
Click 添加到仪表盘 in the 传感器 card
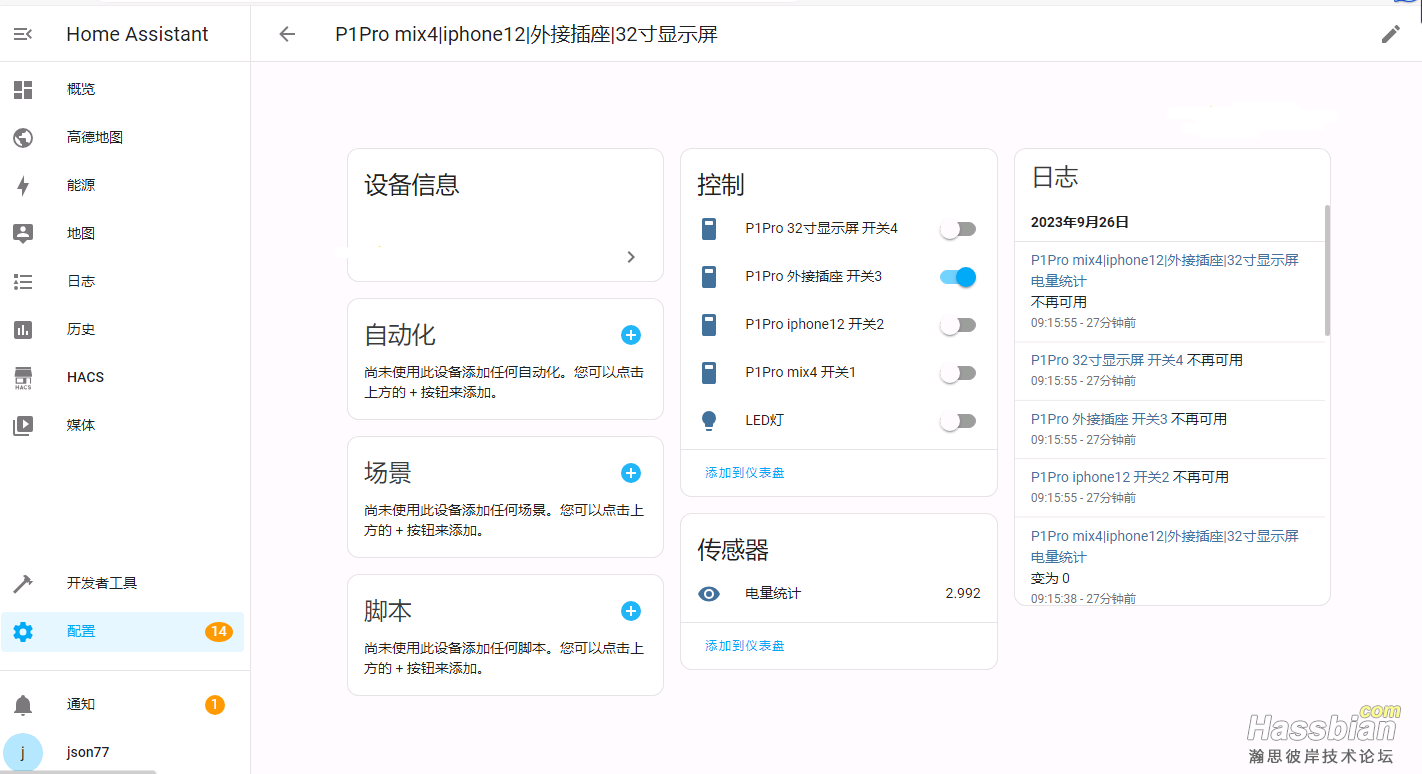tap(745, 645)
